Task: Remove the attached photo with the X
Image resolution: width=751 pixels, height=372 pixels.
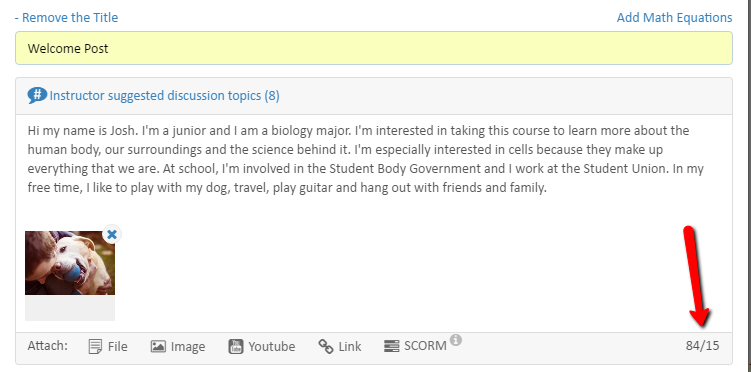Action: [112, 235]
